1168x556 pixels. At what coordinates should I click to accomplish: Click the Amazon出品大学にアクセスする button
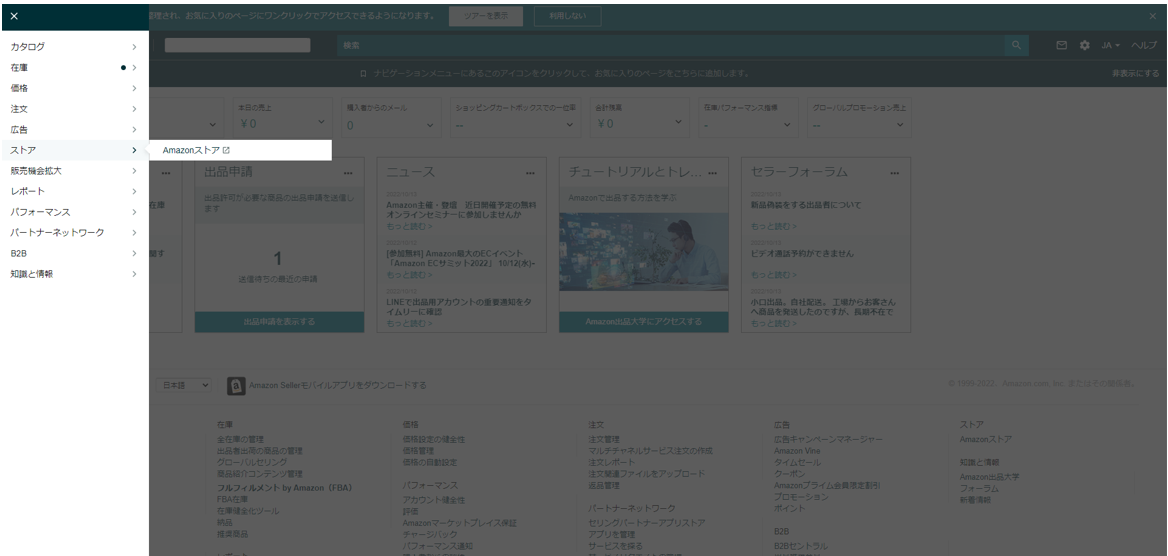(x=644, y=322)
